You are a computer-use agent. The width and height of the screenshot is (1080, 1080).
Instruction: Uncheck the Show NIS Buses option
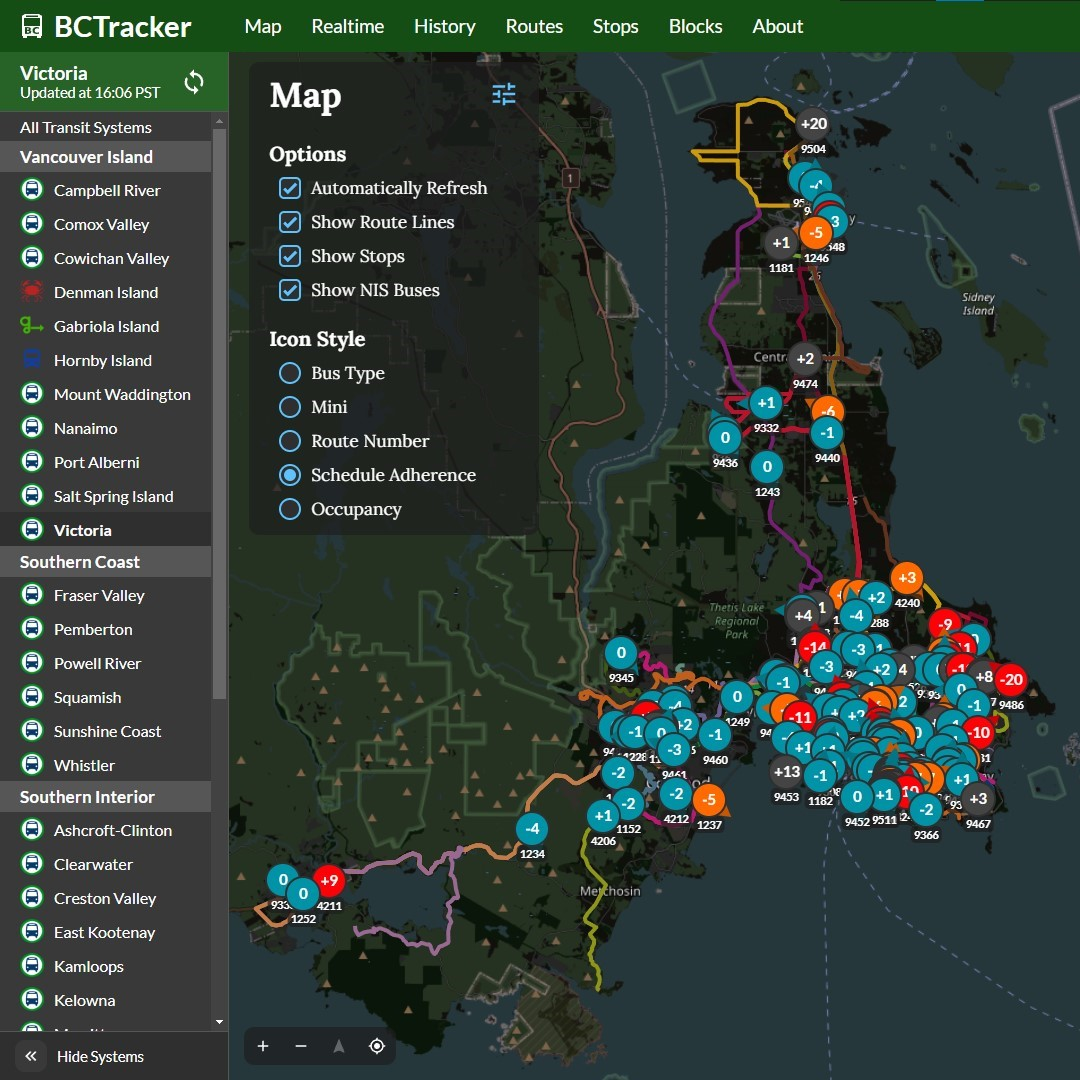coord(290,290)
